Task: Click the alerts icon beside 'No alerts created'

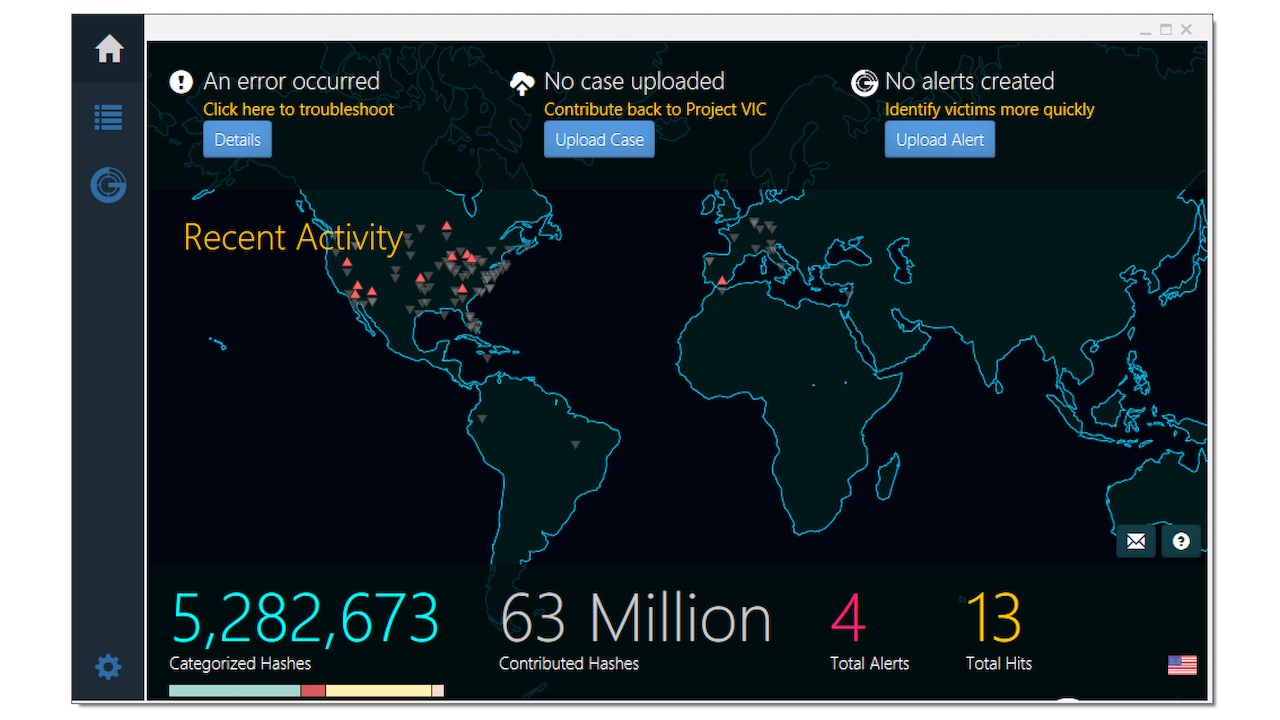Action: pos(864,84)
